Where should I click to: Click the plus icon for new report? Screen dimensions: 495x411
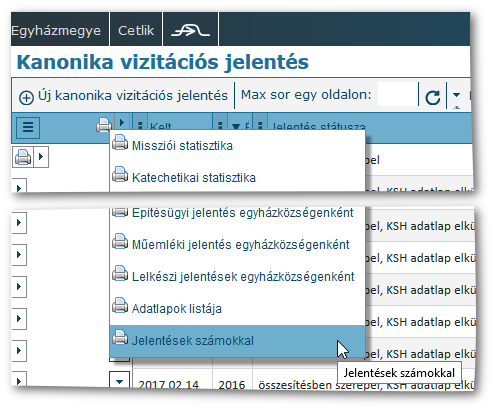pyautogui.click(x=26, y=98)
